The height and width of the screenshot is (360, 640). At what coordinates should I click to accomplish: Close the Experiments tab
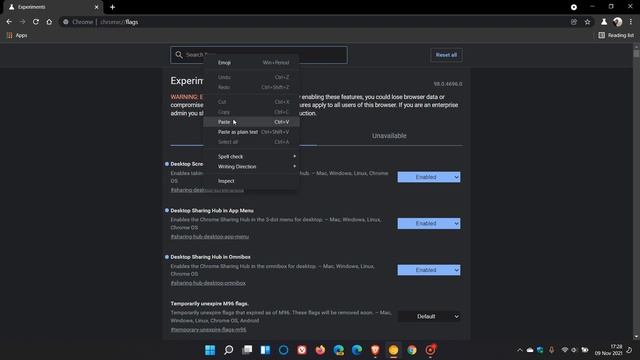[96, 7]
